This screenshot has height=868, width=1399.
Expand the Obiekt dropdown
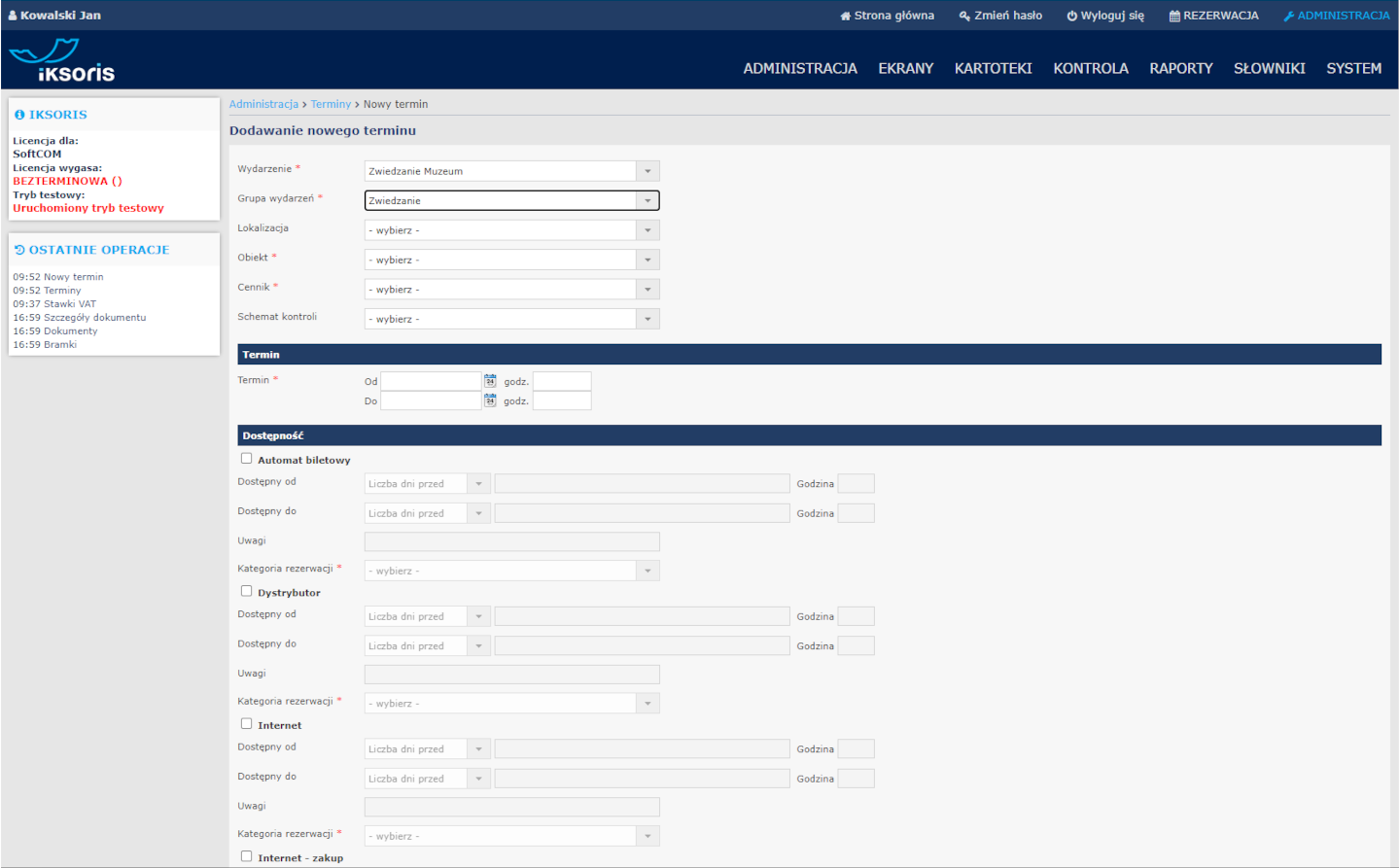[511, 260]
